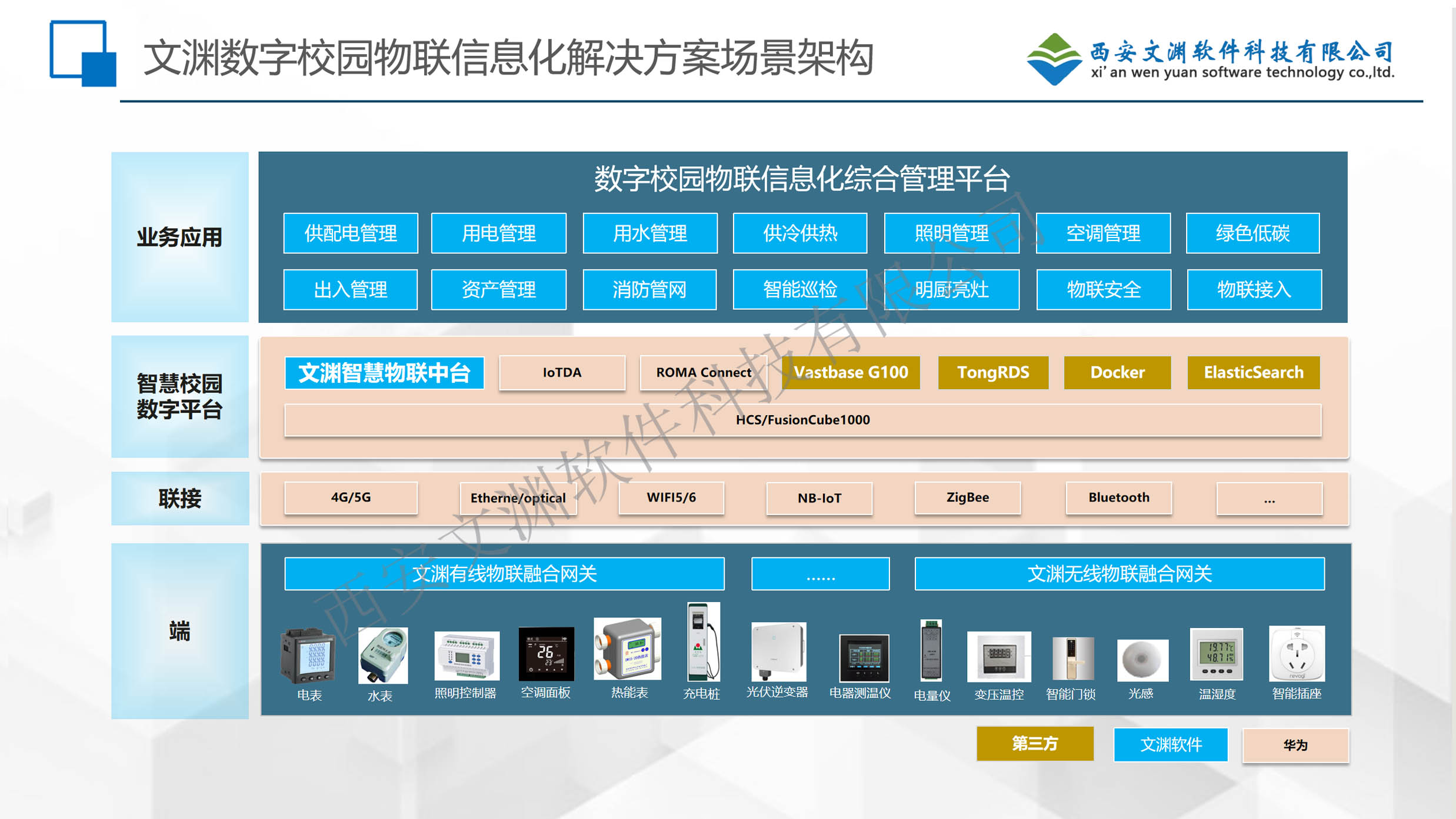Image resolution: width=1456 pixels, height=819 pixels.
Task: Select the 端 layer label
Action: [x=180, y=631]
